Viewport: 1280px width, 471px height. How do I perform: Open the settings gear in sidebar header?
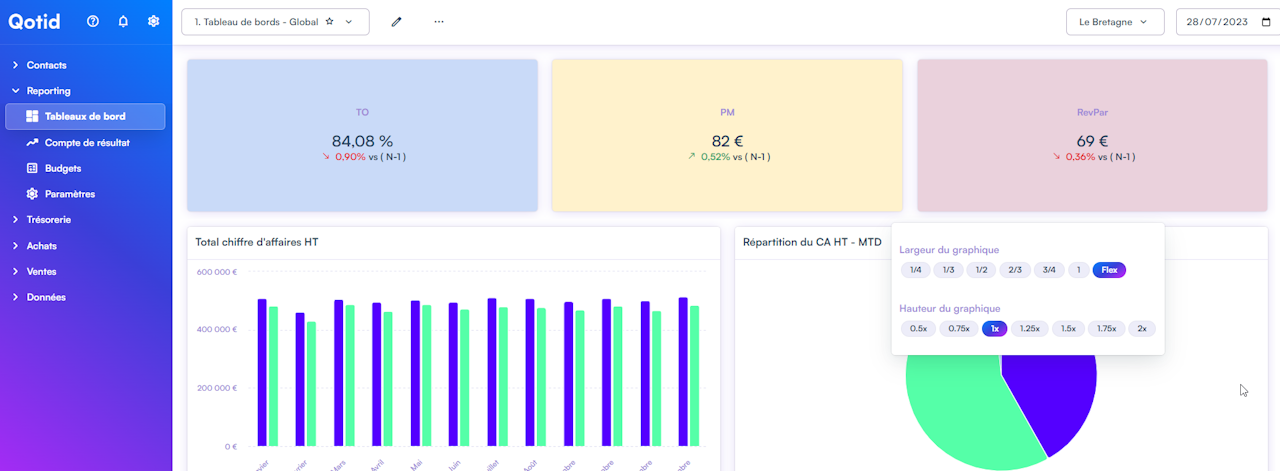pos(153,21)
